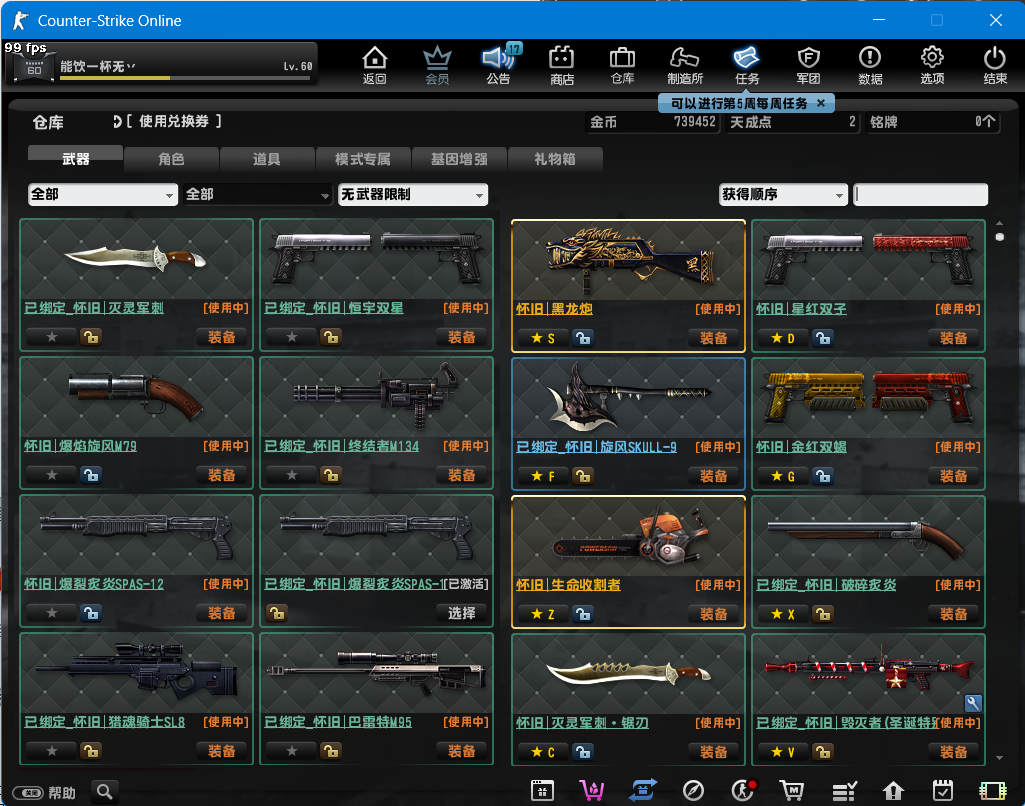The width and height of the screenshot is (1025, 806).
Task: Open 选项 settings gear icon
Action: (x=932, y=65)
